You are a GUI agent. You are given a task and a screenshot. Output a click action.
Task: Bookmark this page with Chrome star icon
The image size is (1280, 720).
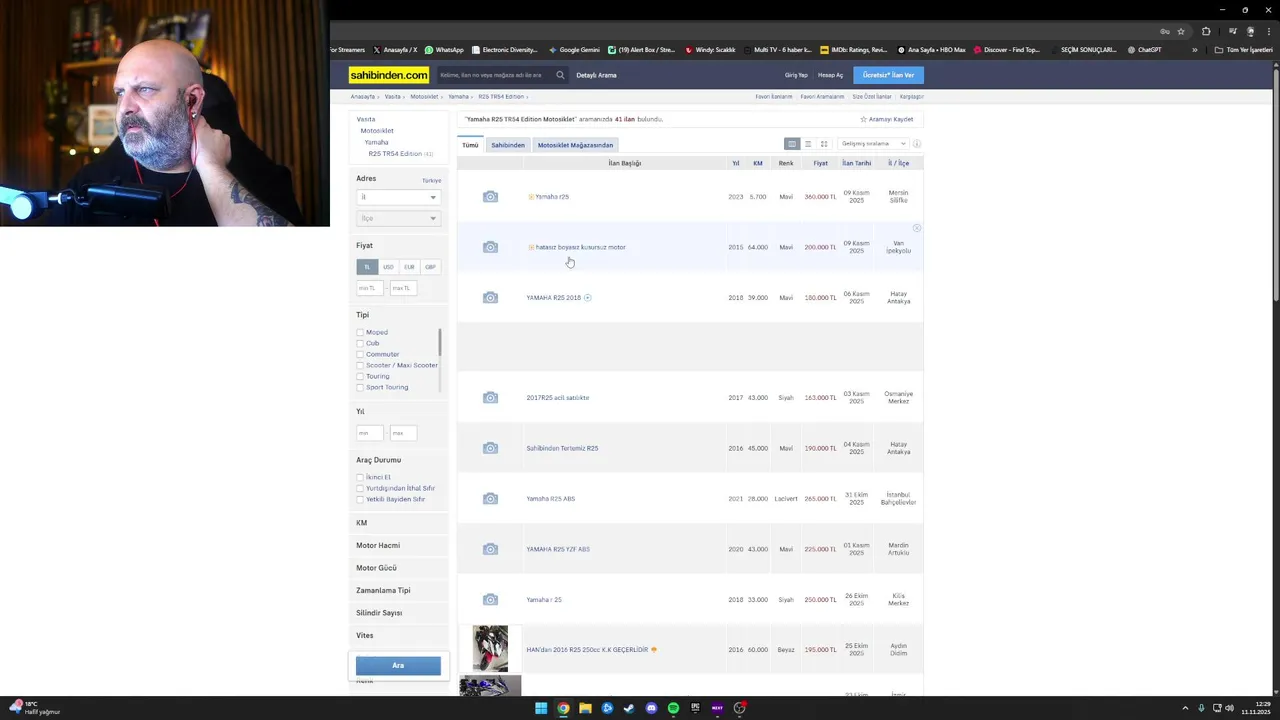point(1181,31)
